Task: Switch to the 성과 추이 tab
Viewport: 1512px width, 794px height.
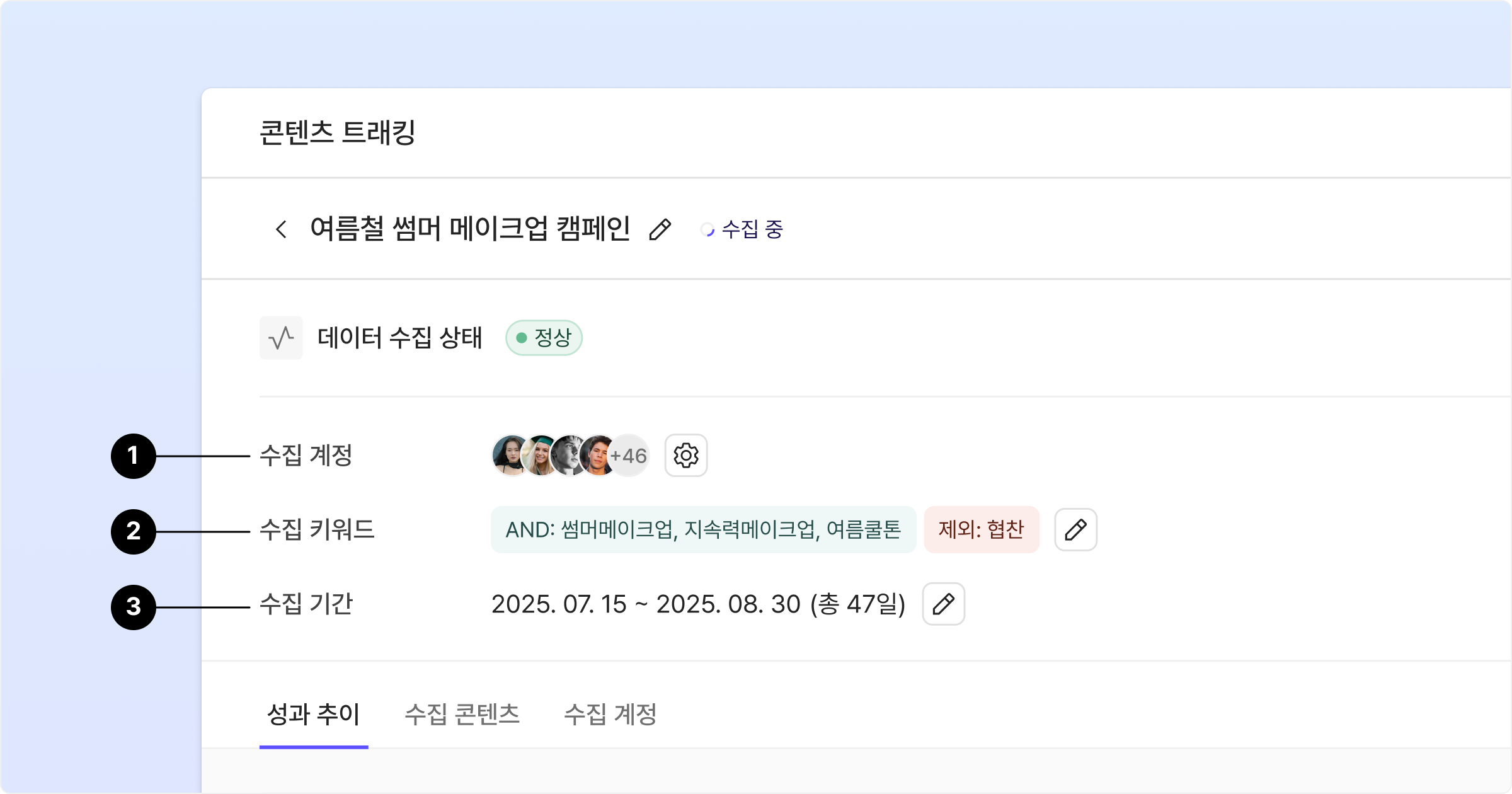Action: point(314,715)
